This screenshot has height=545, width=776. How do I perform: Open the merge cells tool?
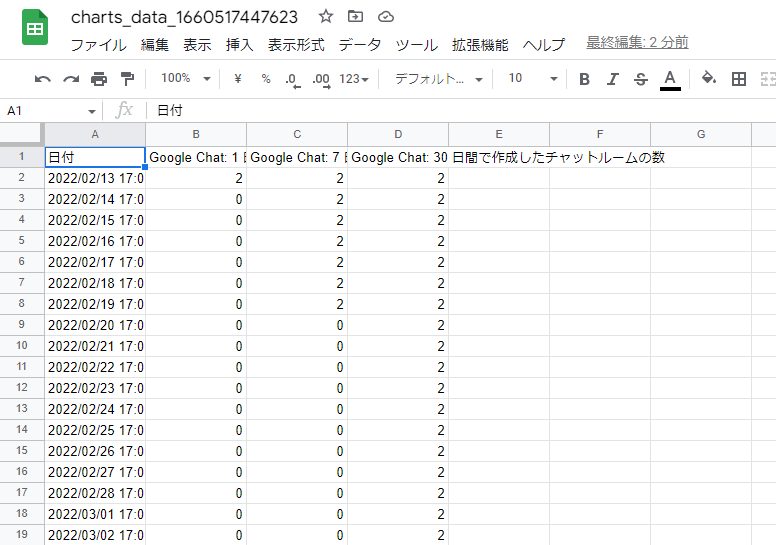[x=768, y=79]
